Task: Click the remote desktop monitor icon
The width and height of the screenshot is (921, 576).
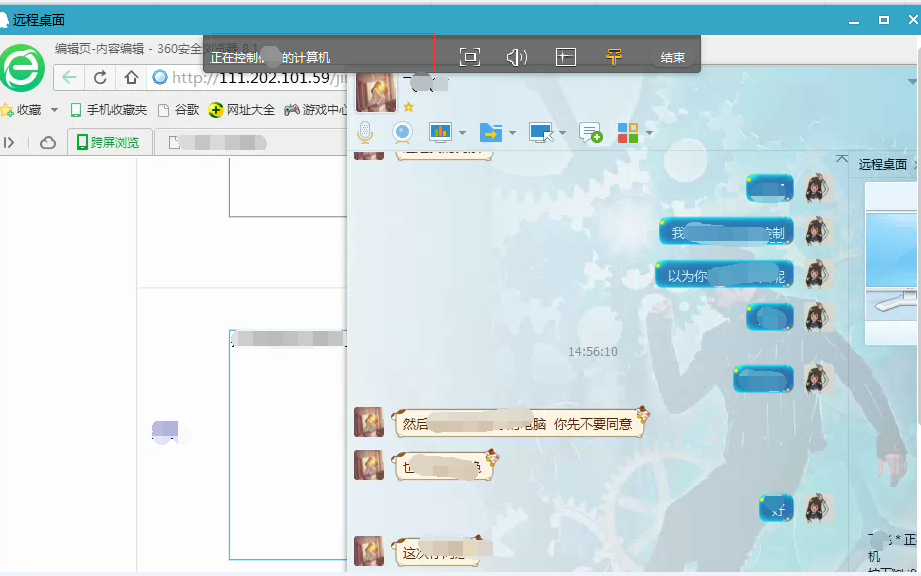Action: point(541,133)
